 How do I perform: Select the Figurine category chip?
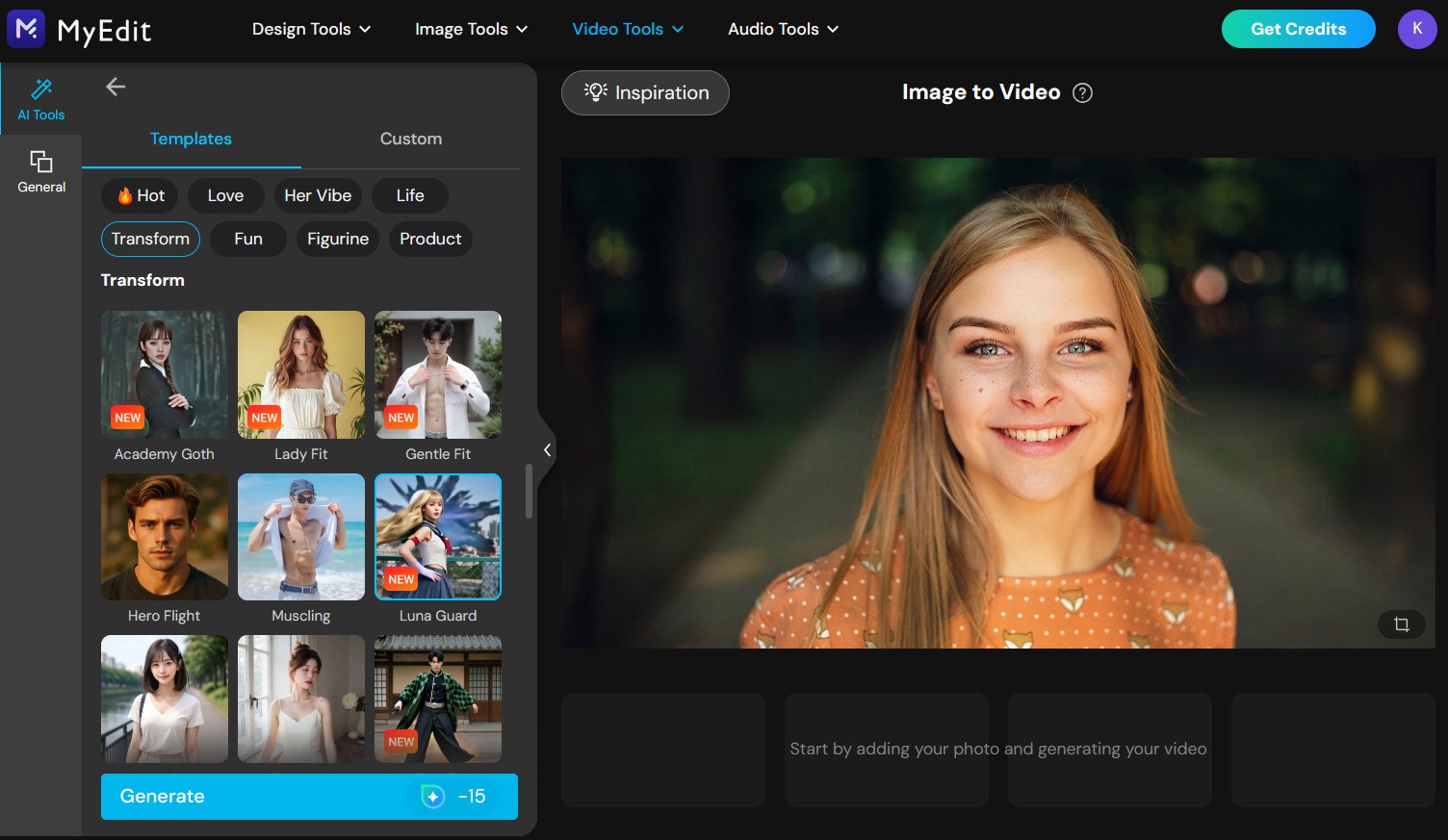click(338, 239)
